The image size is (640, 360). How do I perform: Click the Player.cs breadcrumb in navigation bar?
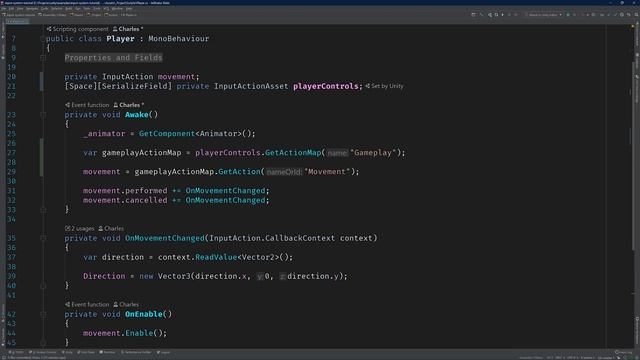(129, 15)
